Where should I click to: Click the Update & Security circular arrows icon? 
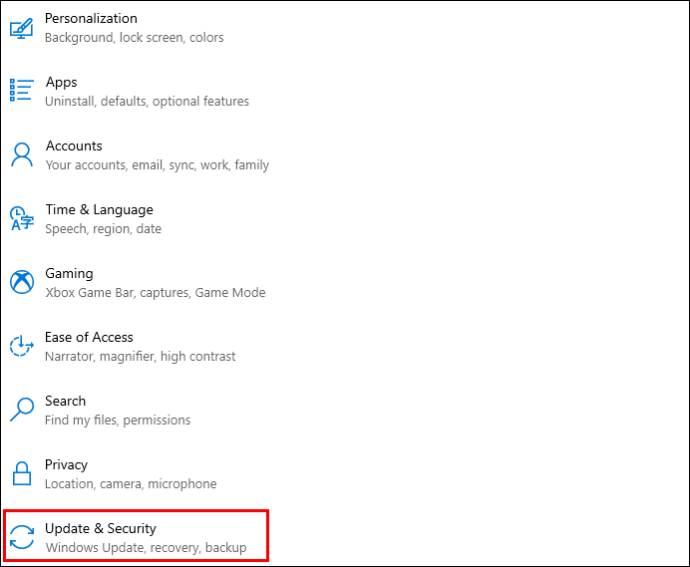(x=22, y=537)
